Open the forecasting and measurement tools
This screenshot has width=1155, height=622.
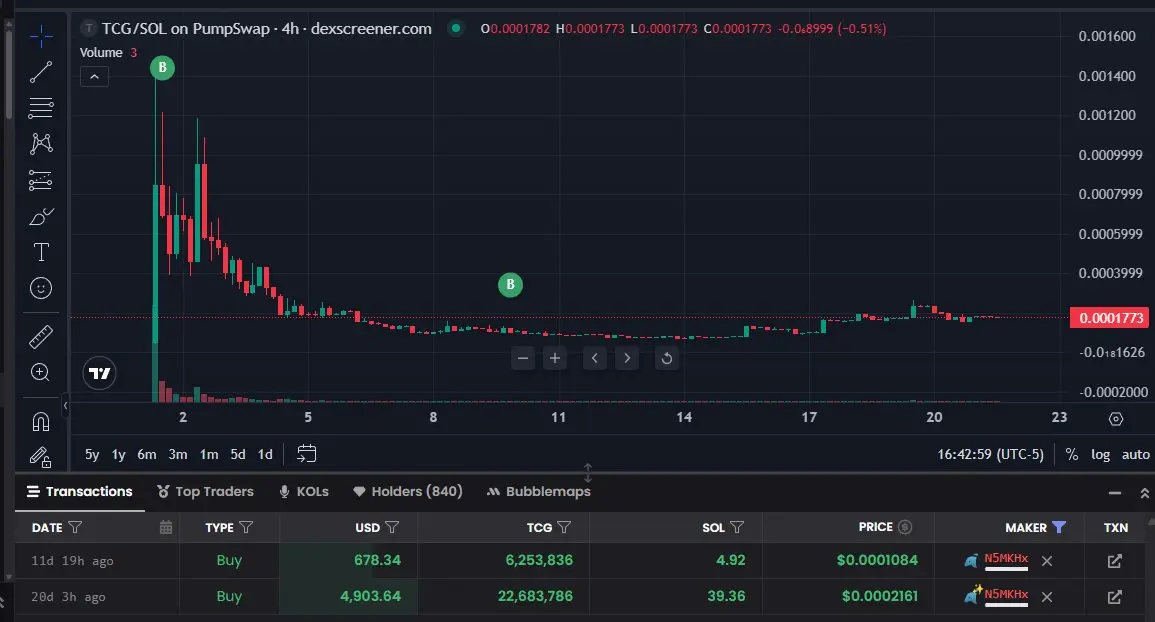pos(41,180)
